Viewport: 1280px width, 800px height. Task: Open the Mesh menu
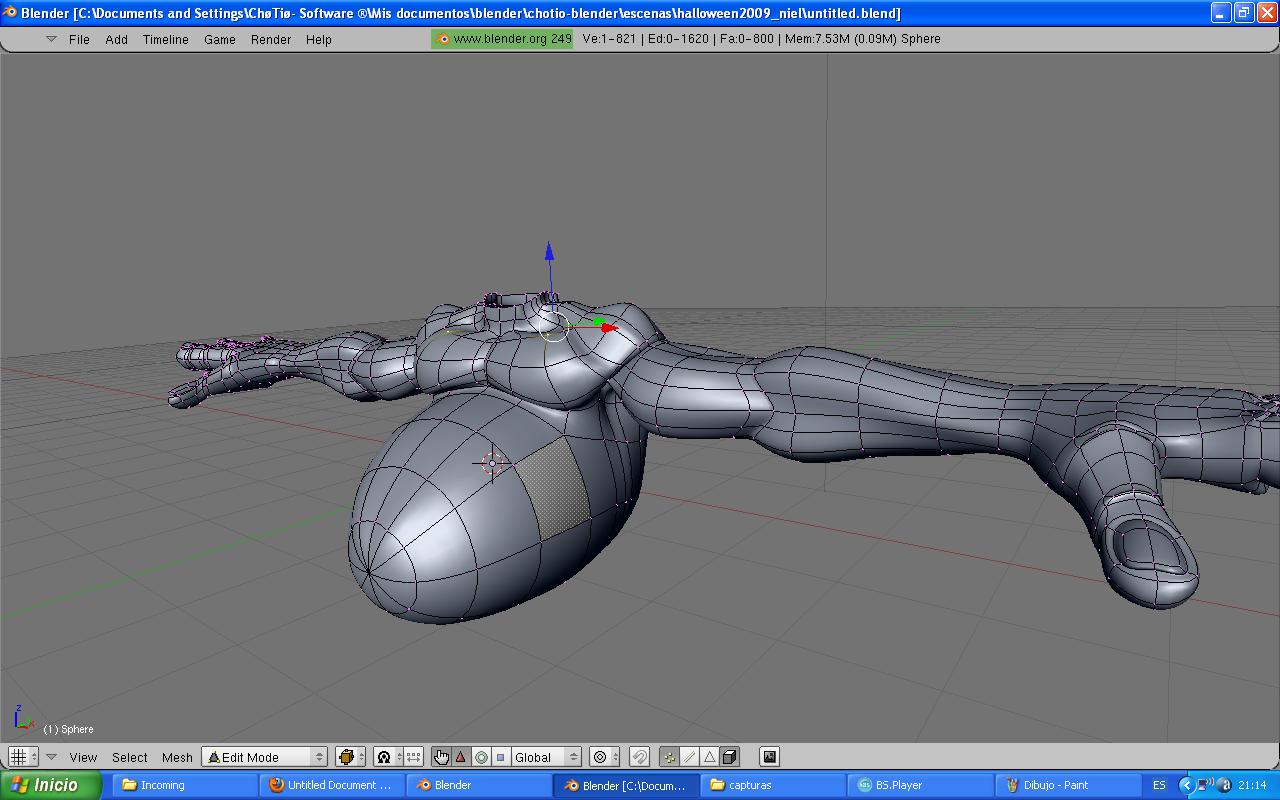tap(177, 757)
